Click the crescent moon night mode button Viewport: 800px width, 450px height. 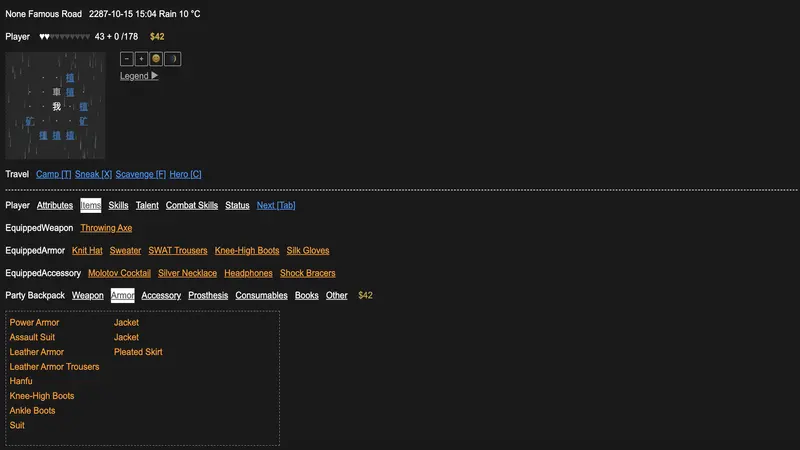coord(172,59)
